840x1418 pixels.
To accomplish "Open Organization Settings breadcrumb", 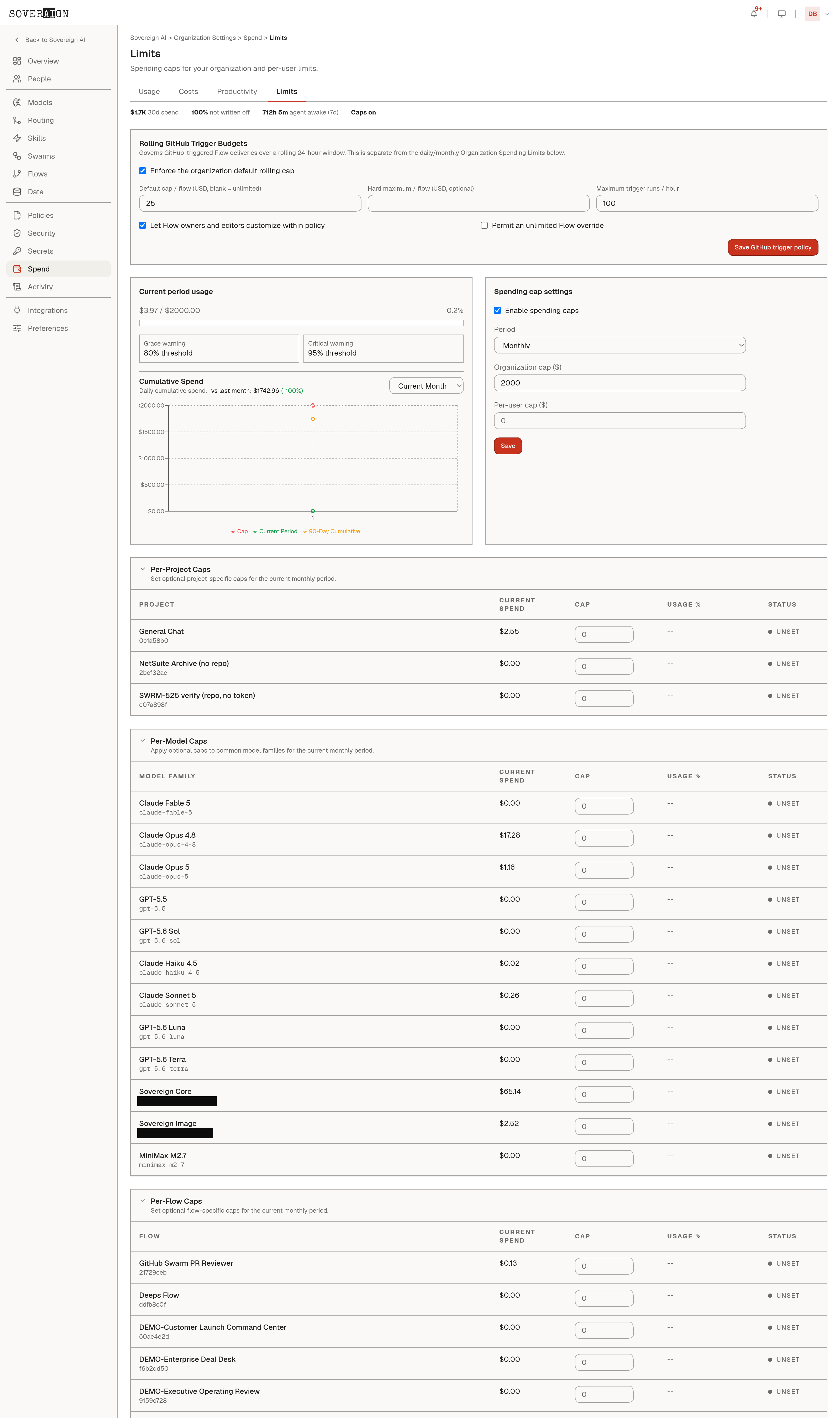I will [205, 38].
